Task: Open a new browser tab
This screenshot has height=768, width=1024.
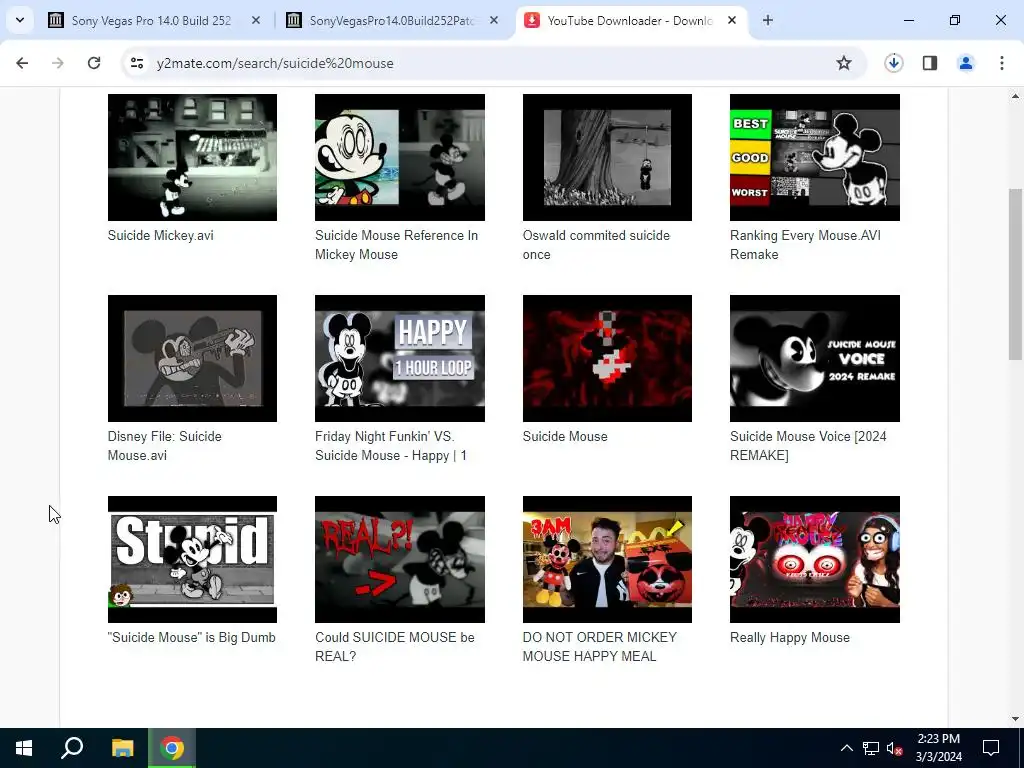Action: (x=768, y=21)
